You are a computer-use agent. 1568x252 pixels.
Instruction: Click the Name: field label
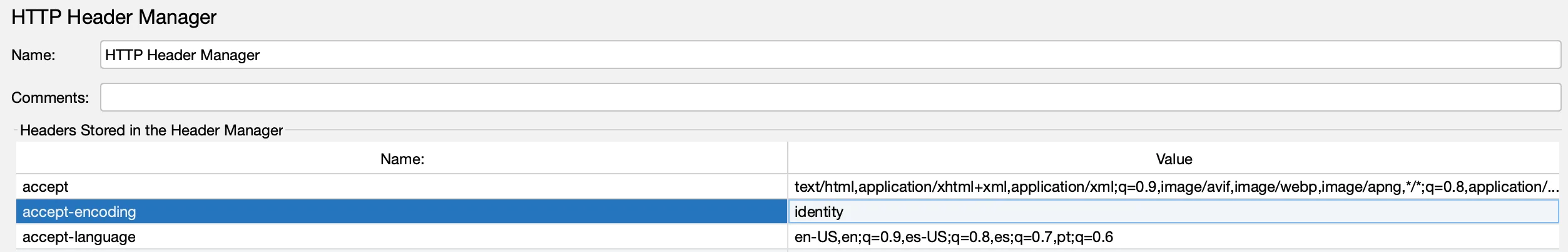(33, 55)
